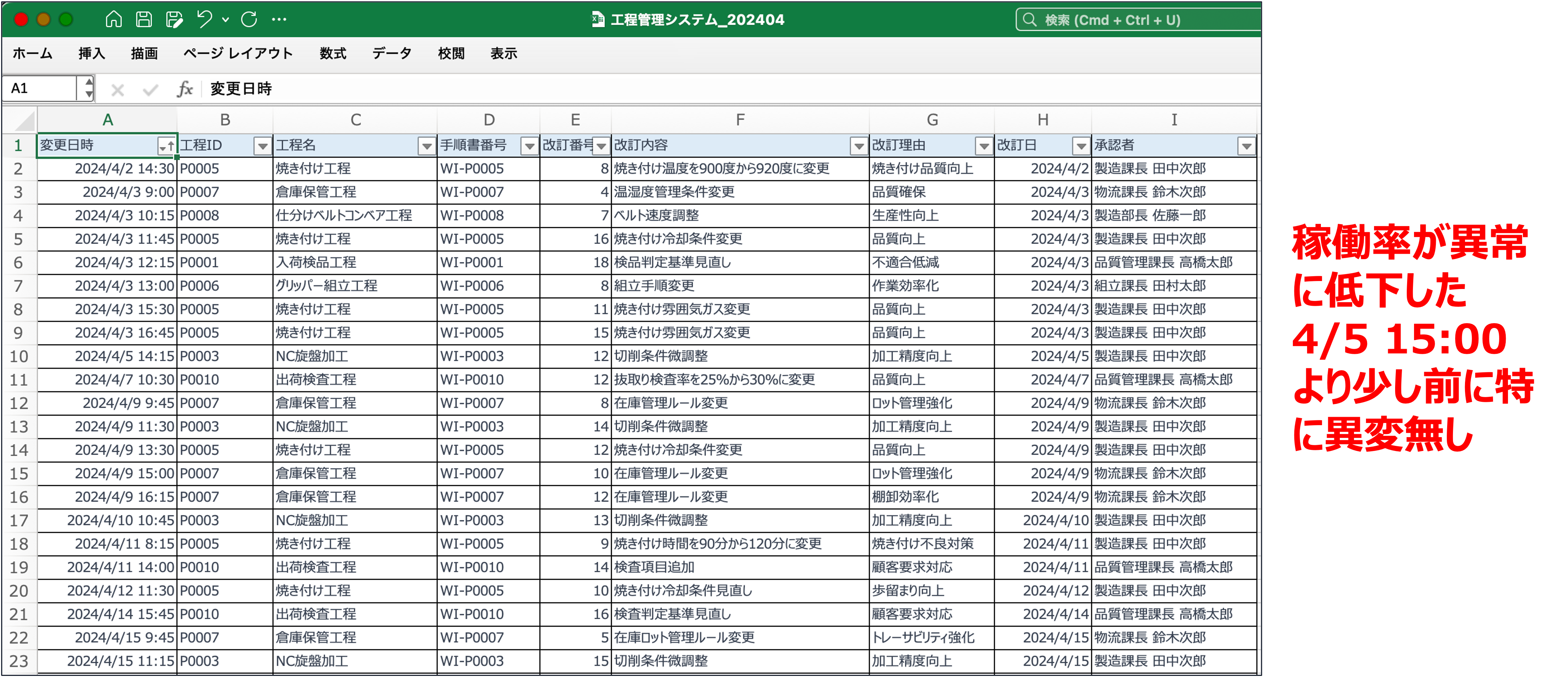Click the formula cancel X icon
The height and width of the screenshot is (677, 1568).
point(118,90)
